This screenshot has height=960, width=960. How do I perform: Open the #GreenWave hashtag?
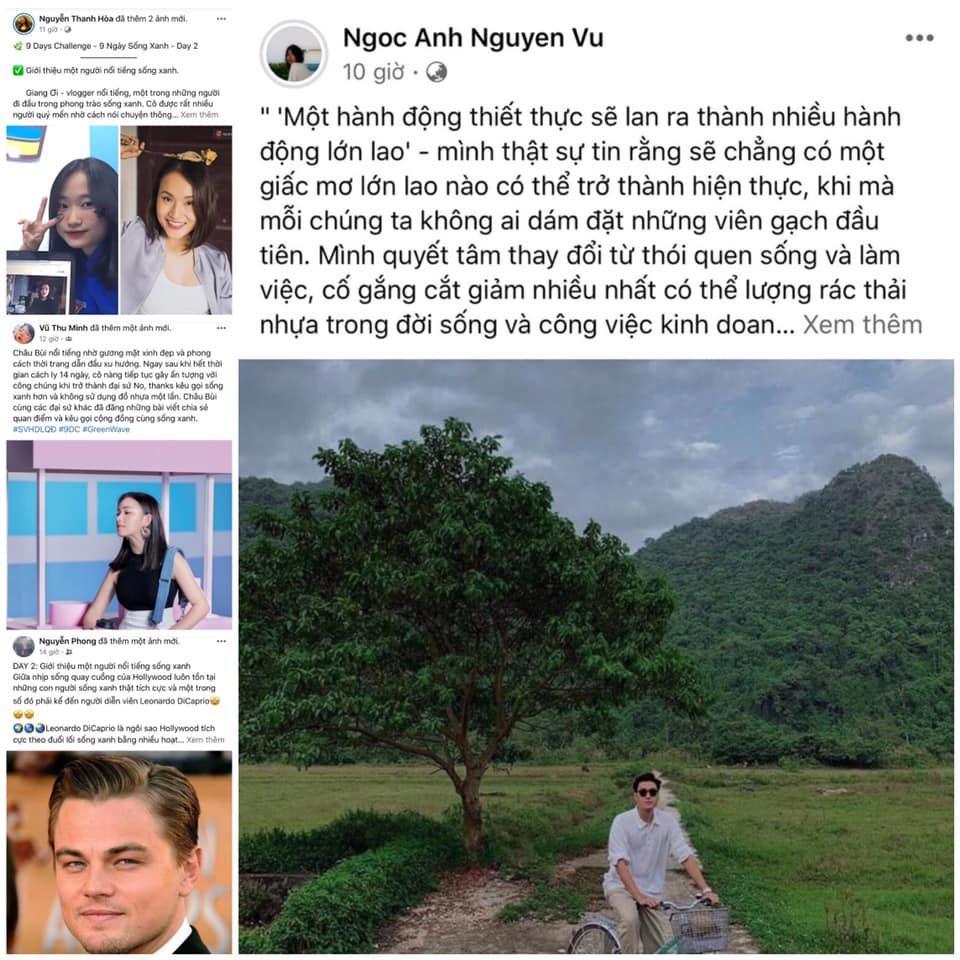(106, 429)
